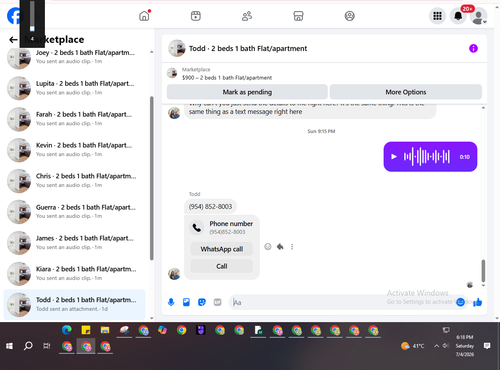The width and height of the screenshot is (500, 370).
Task: Open weather widget showing 41°C
Action: tap(413, 346)
